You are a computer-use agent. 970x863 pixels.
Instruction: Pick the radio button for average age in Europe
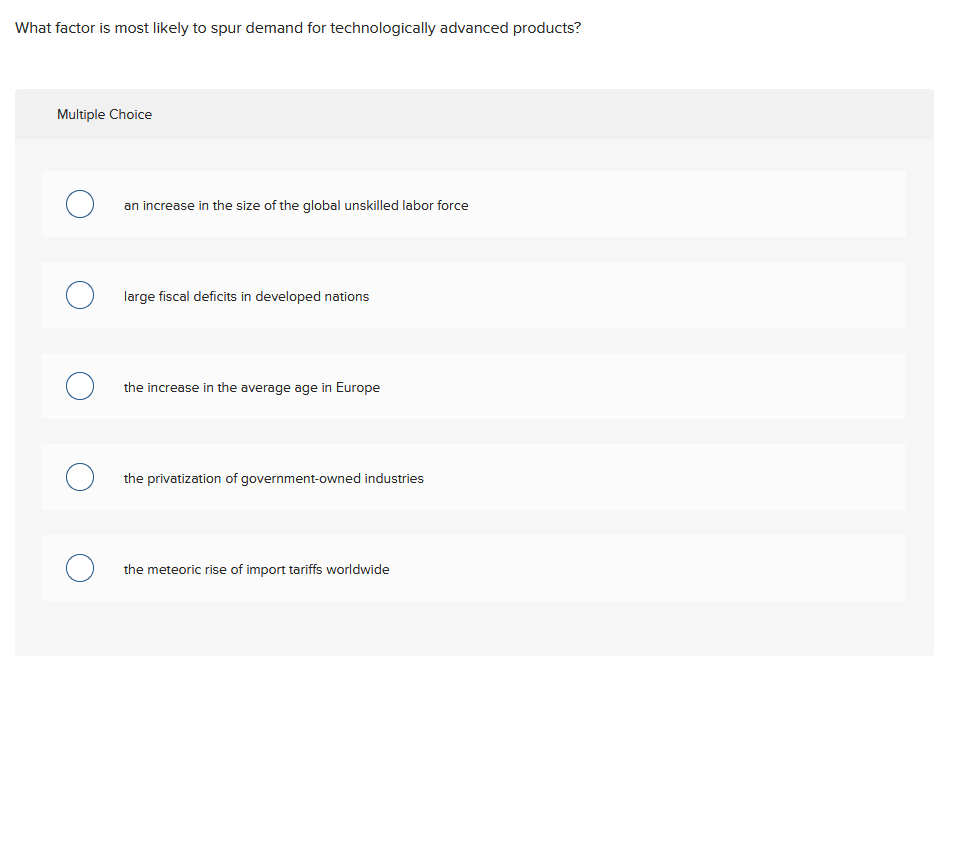pos(80,387)
